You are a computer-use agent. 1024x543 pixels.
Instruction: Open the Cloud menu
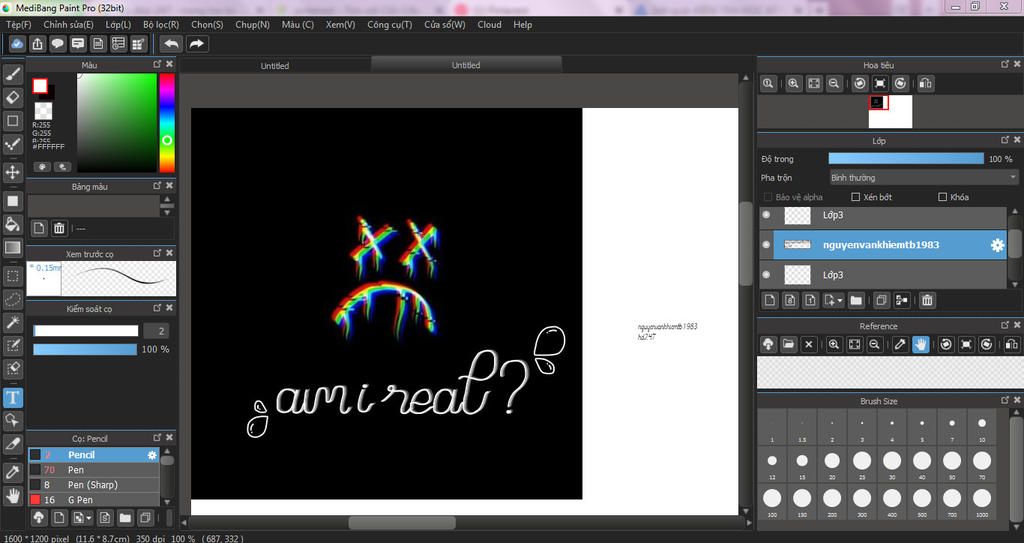click(x=489, y=24)
